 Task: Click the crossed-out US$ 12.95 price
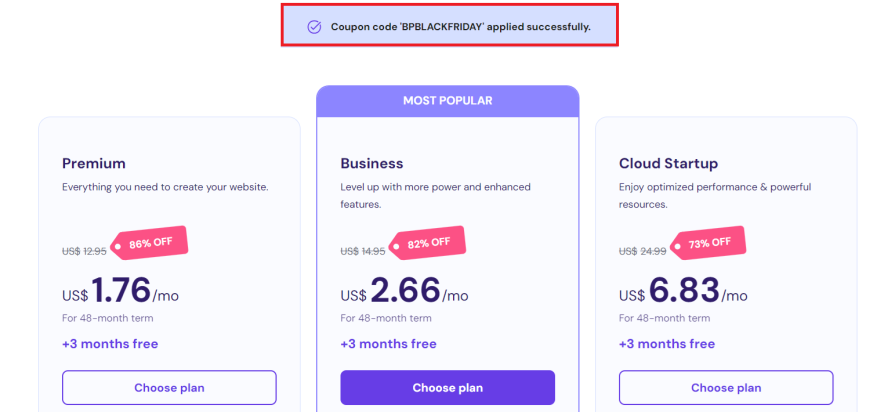tap(83, 250)
